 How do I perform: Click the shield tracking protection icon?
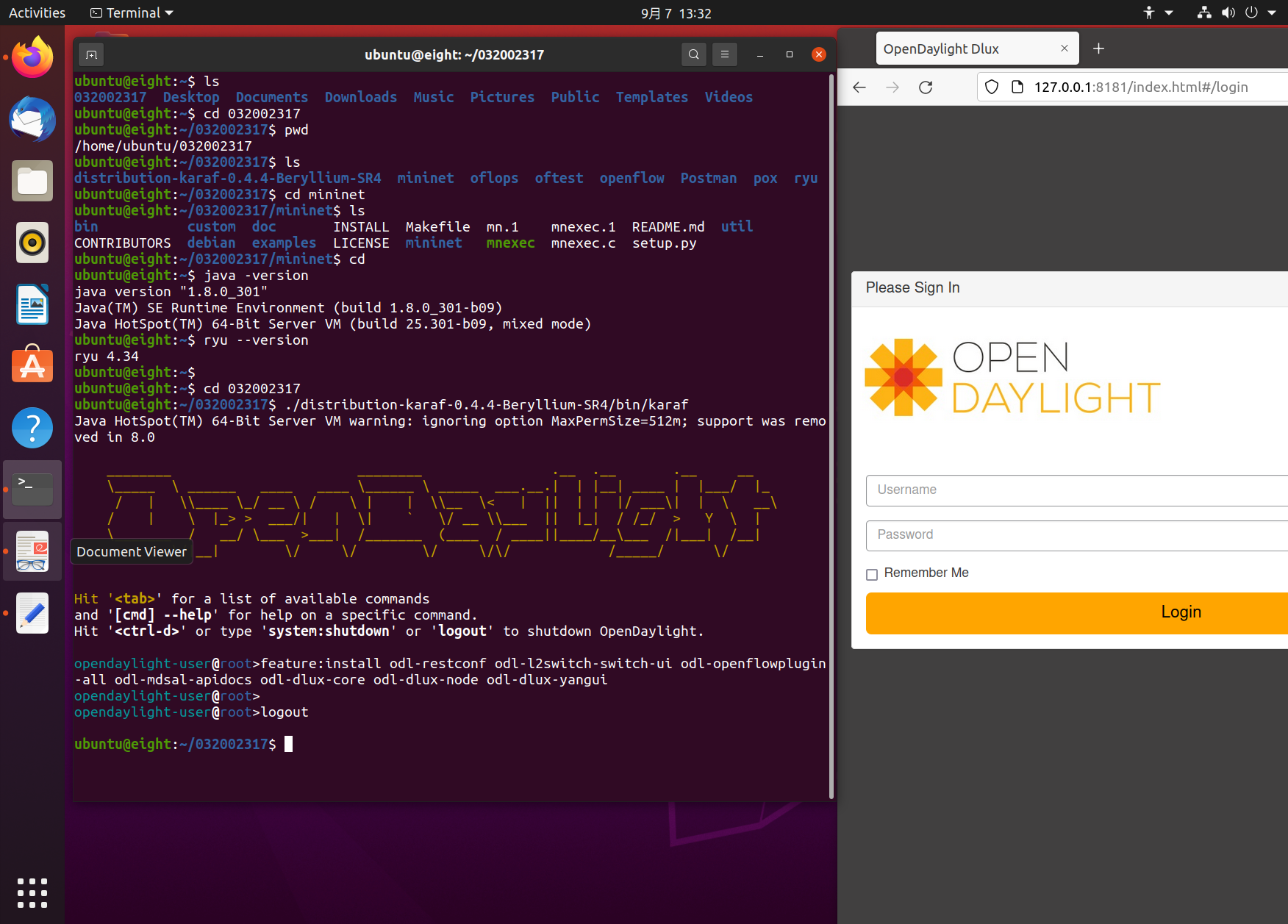tap(992, 87)
